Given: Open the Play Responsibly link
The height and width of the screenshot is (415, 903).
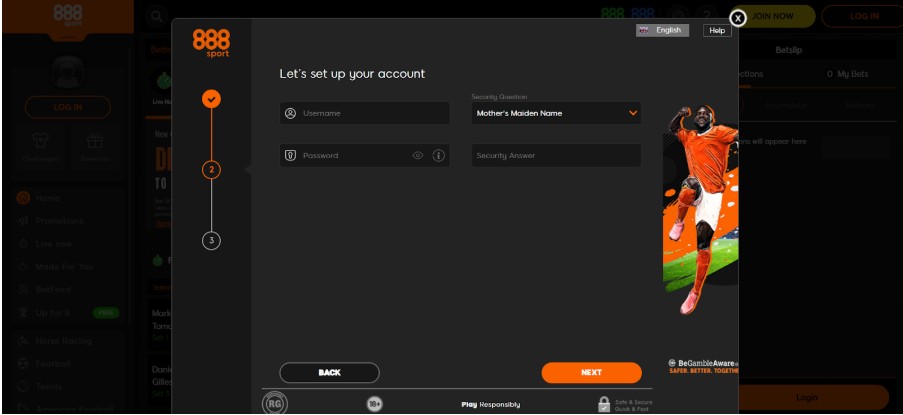Looking at the screenshot, I should tap(490, 404).
